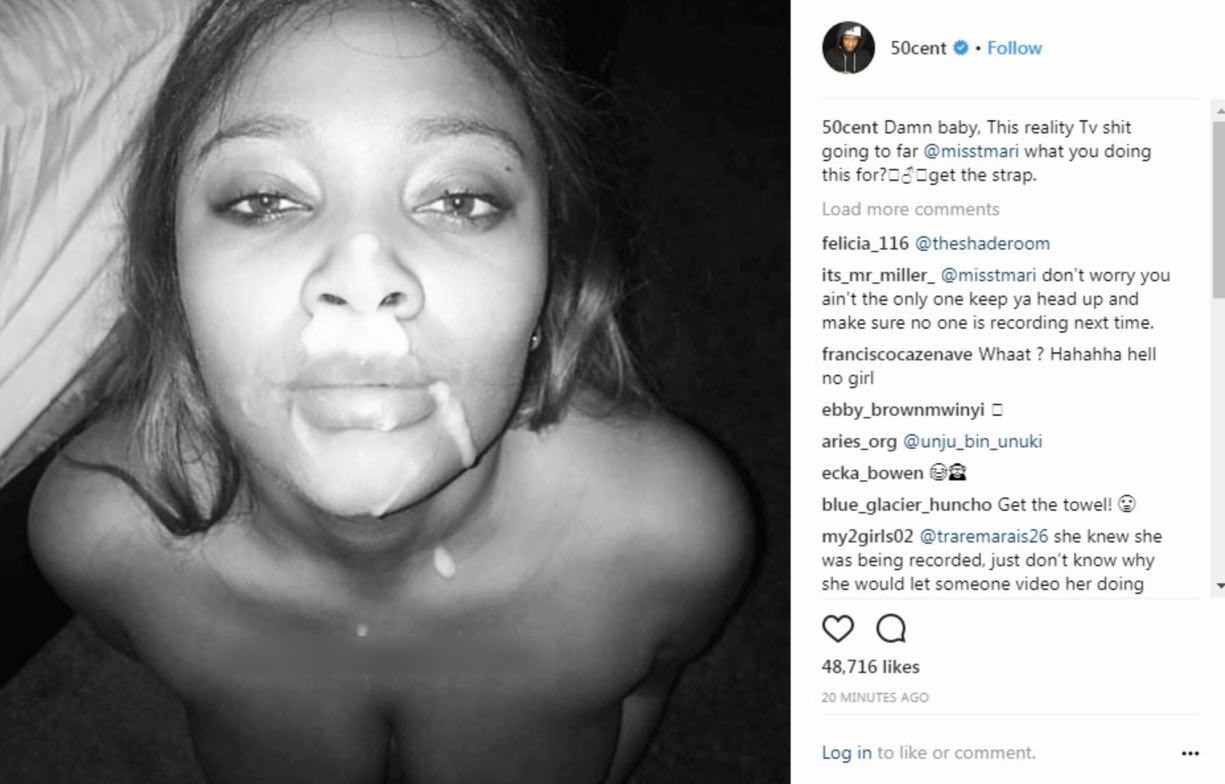
Task: Click the 20 minutes ago timestamp
Action: 874,697
